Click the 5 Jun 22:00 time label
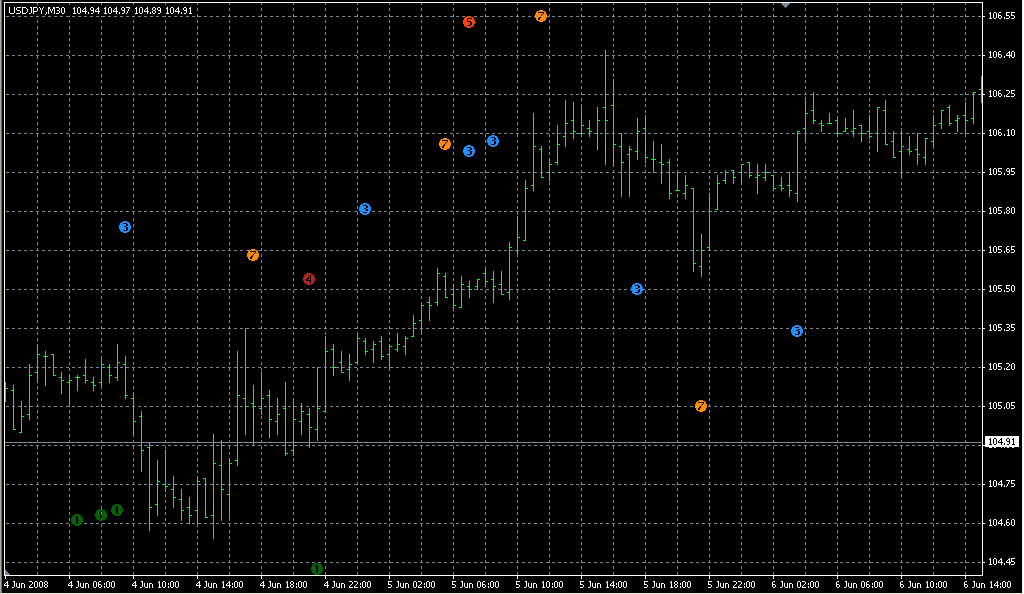 click(731, 585)
